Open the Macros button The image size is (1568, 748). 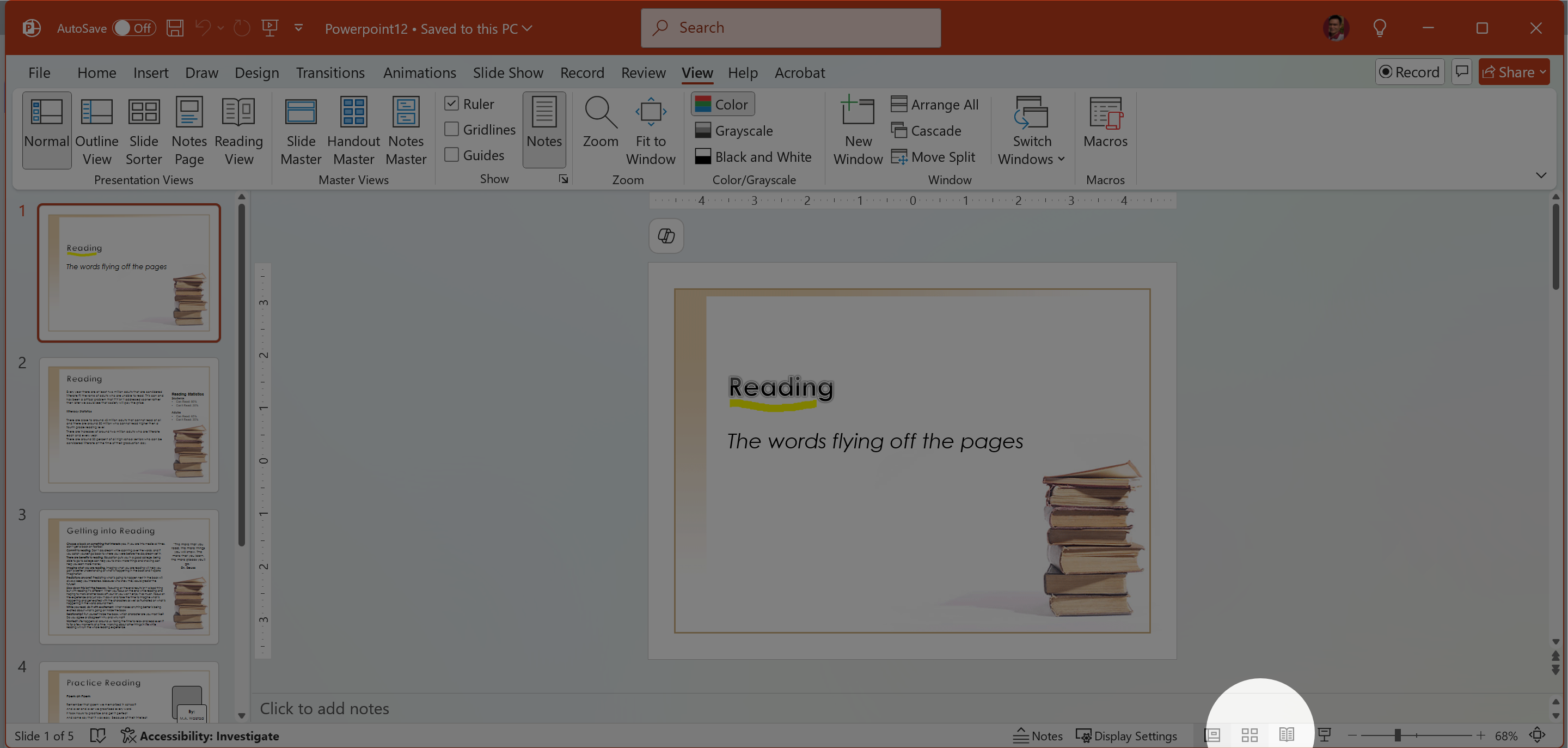click(x=1105, y=122)
